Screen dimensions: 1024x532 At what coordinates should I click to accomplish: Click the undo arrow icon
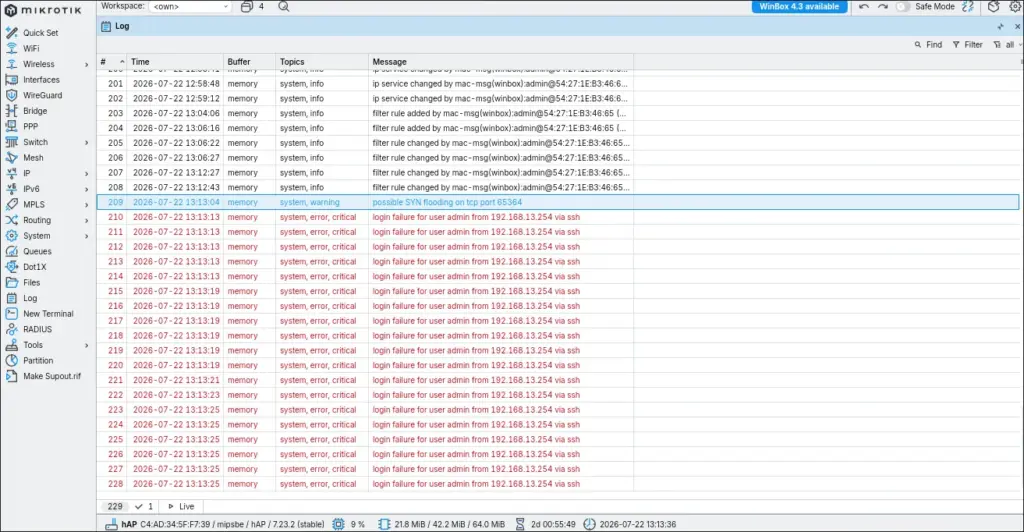point(864,7)
